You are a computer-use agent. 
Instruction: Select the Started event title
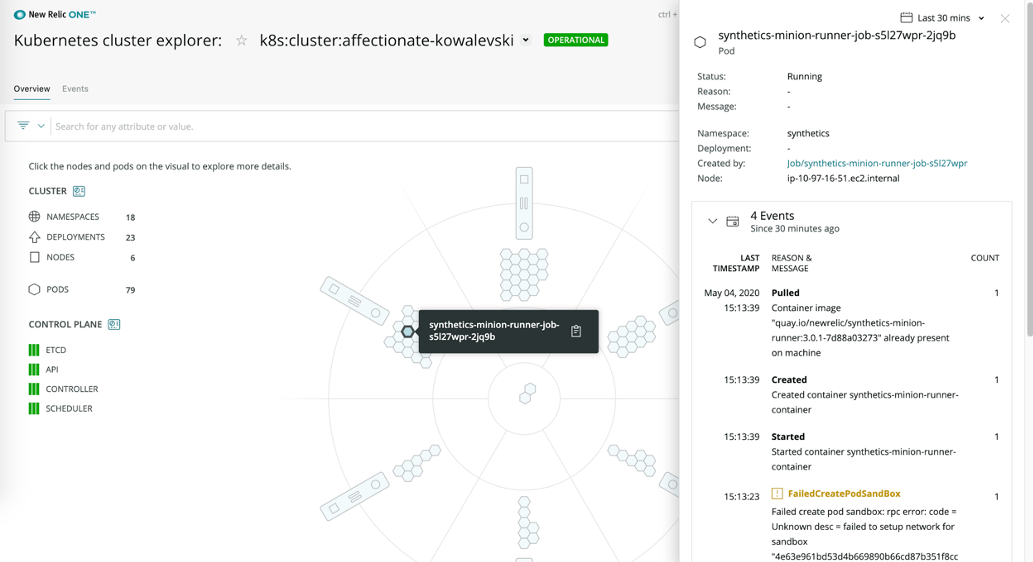[788, 436]
